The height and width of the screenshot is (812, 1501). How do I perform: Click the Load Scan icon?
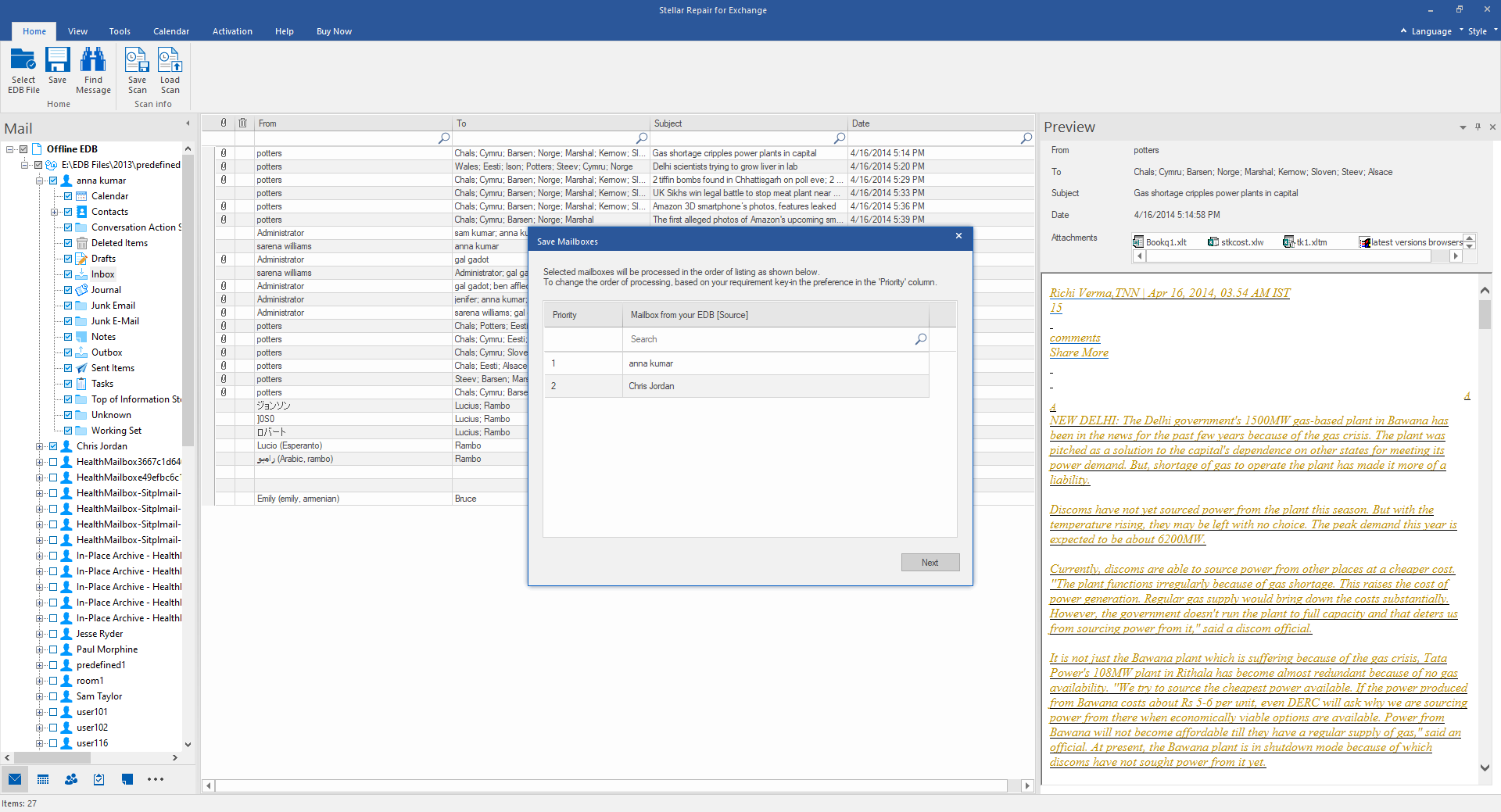170,60
